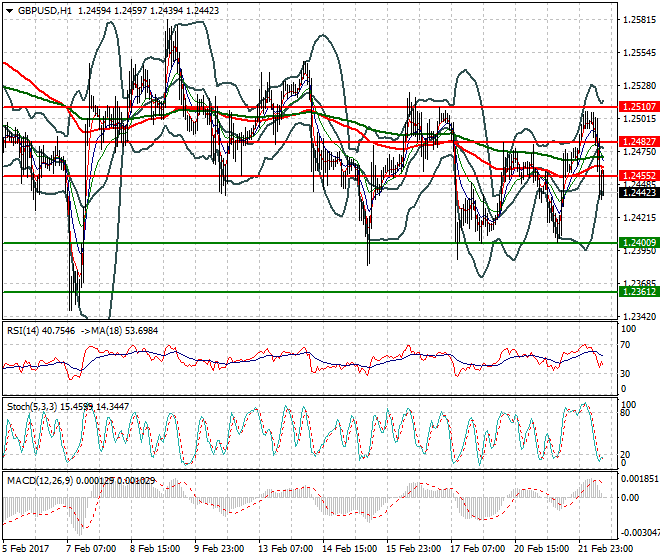Image resolution: width=660 pixels, height=560 pixels.
Task: Click the 80 level on Stochastic scale
Action: [x=627, y=411]
